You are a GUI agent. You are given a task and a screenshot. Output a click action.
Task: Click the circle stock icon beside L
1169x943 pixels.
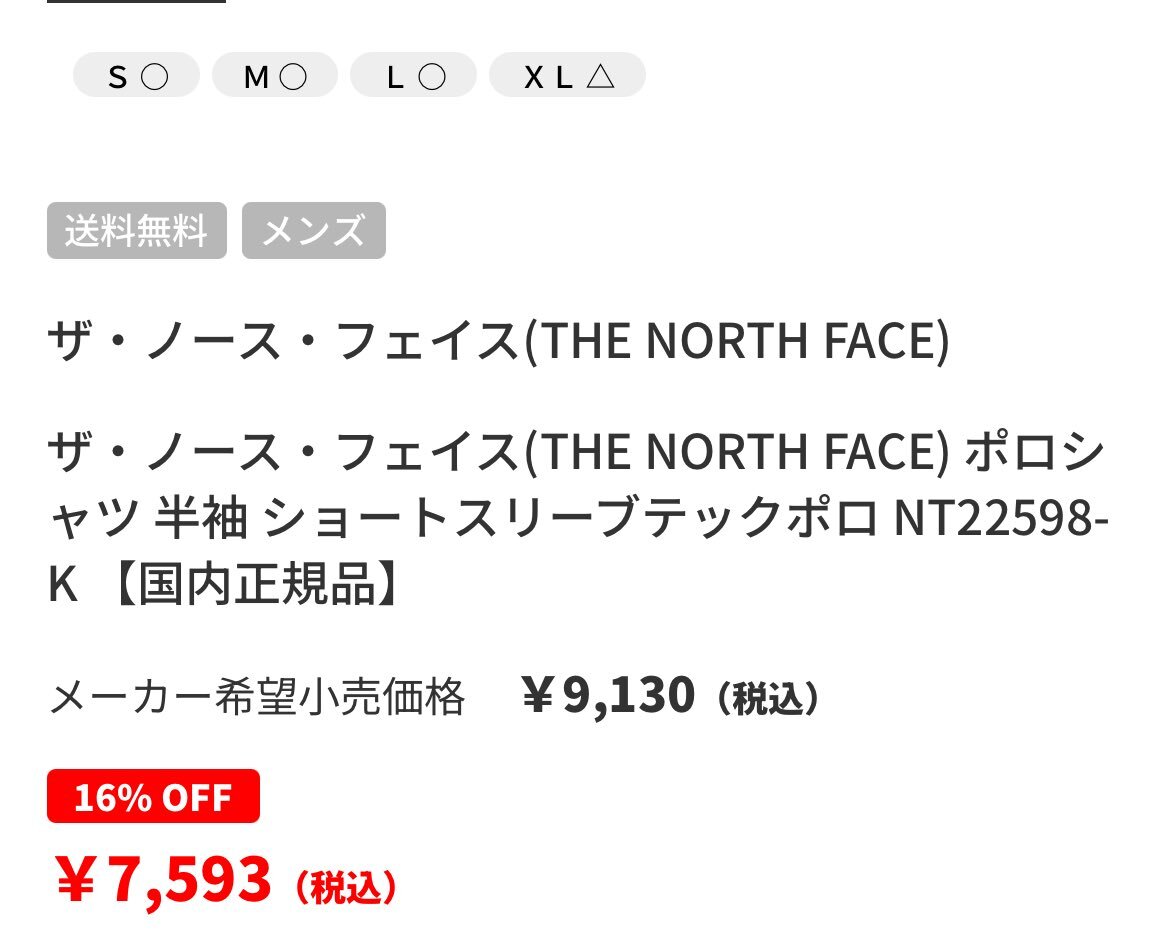[431, 77]
